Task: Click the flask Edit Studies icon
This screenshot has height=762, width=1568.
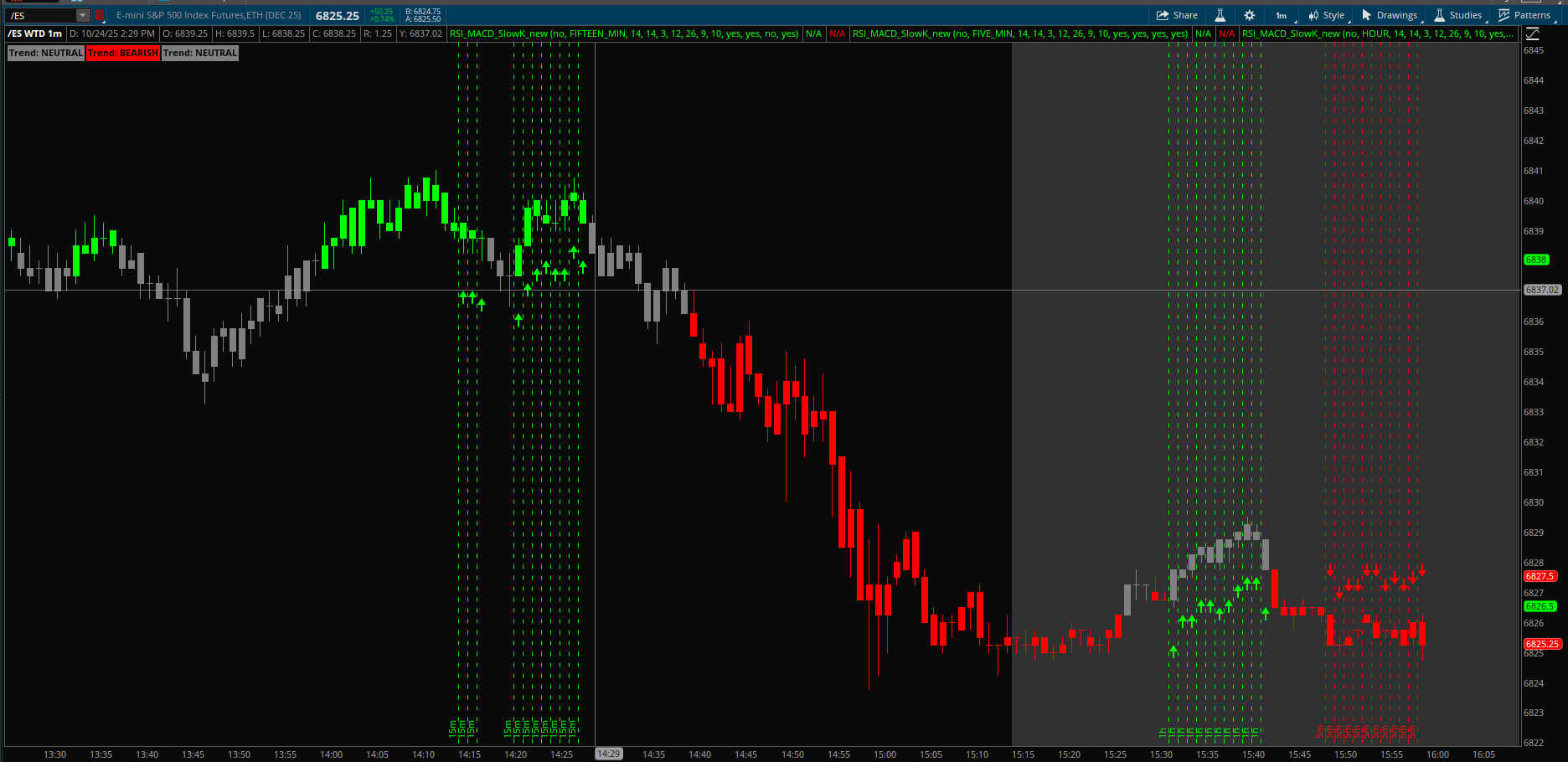Action: point(1220,15)
